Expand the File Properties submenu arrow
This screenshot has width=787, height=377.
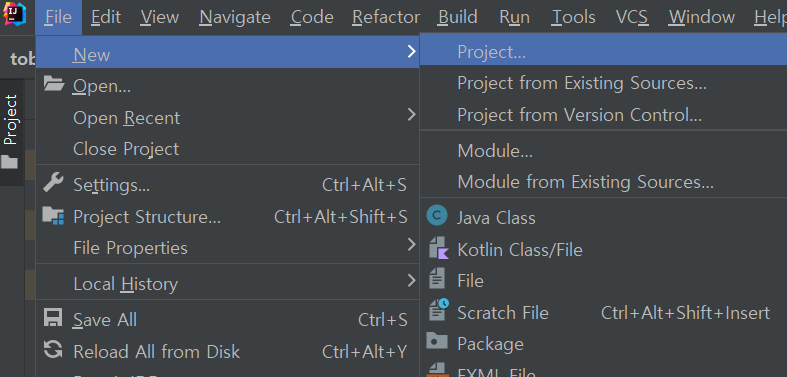click(411, 245)
